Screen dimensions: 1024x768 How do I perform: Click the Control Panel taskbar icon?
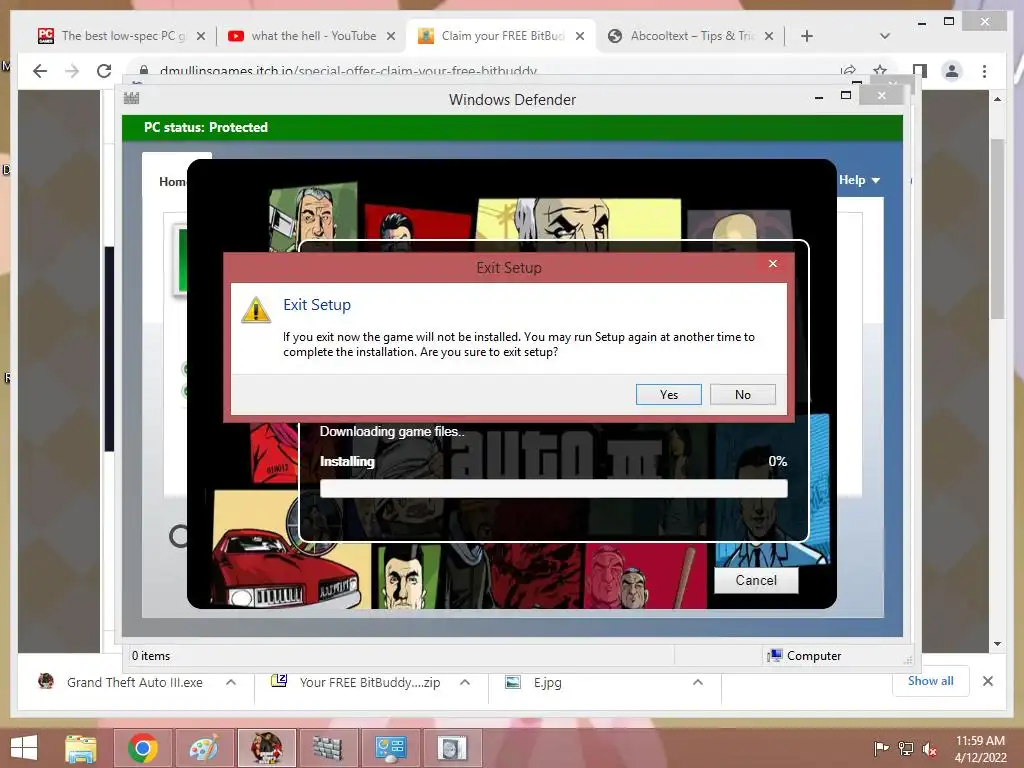tap(390, 748)
